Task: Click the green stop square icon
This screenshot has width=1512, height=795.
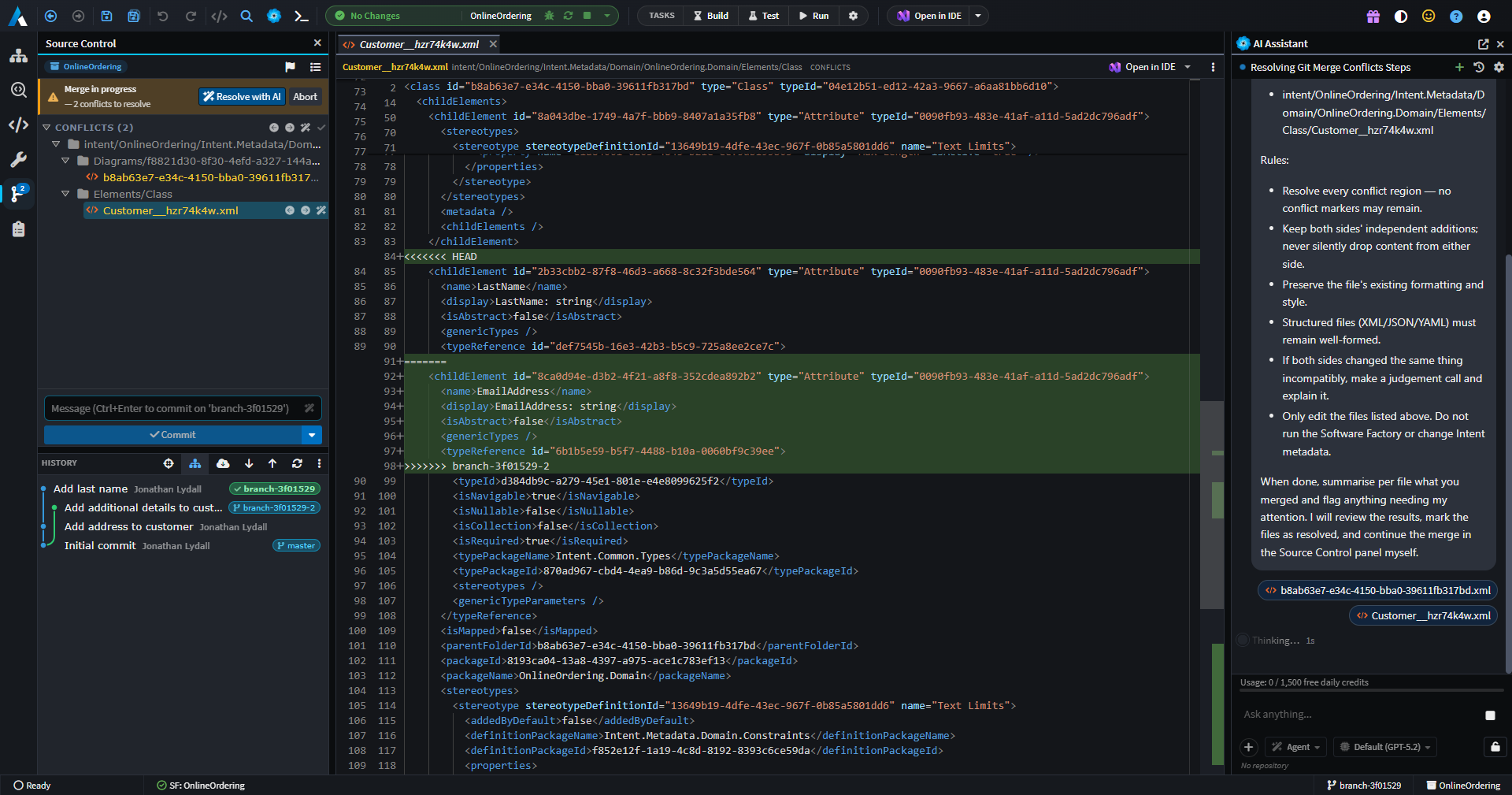Action: tap(587, 16)
